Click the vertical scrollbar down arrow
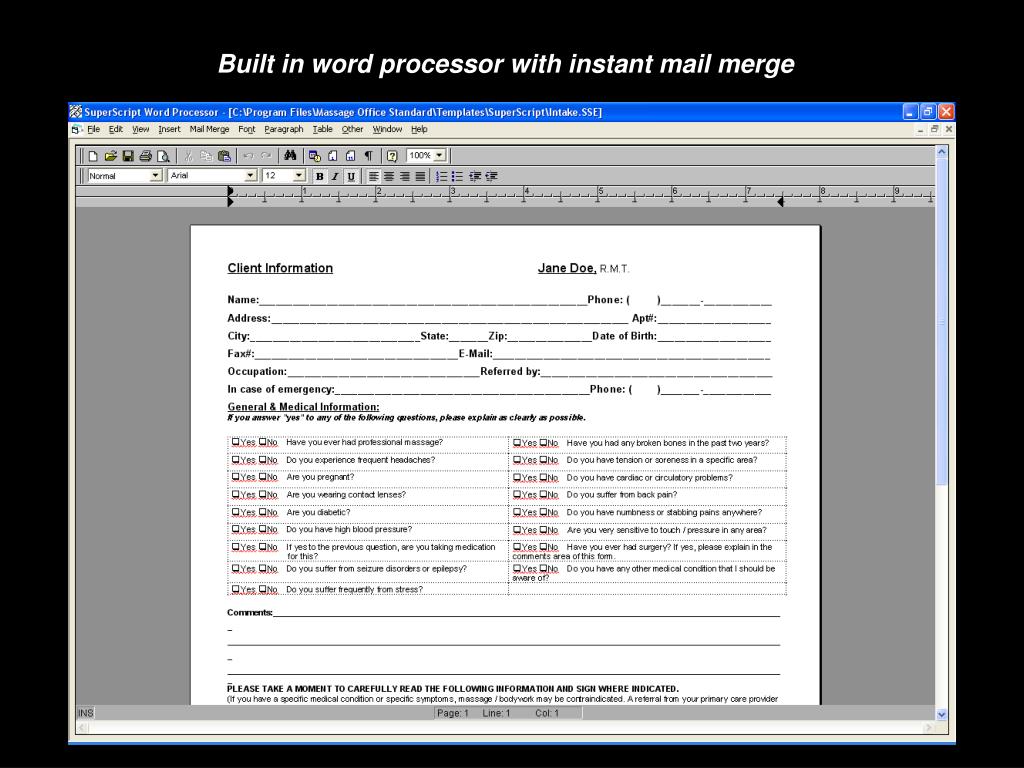This screenshot has height=768, width=1024. [942, 714]
